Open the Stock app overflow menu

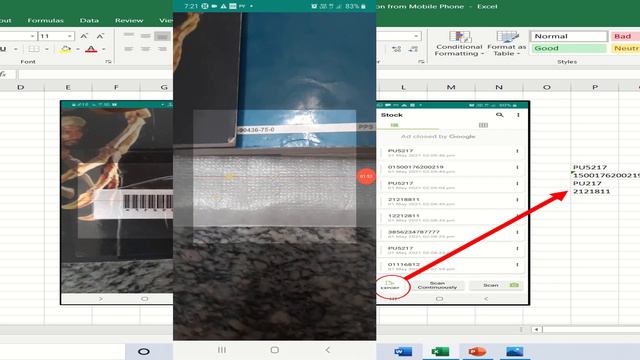[518, 115]
